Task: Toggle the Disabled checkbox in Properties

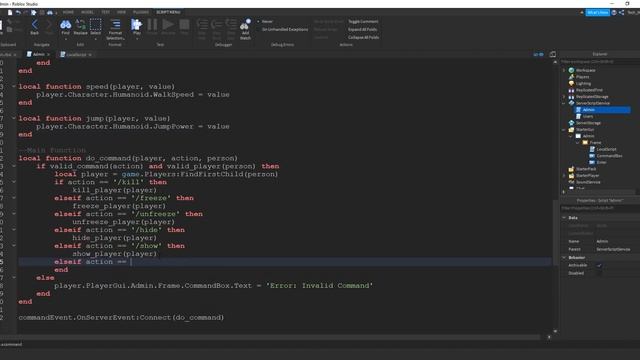Action: (x=599, y=273)
